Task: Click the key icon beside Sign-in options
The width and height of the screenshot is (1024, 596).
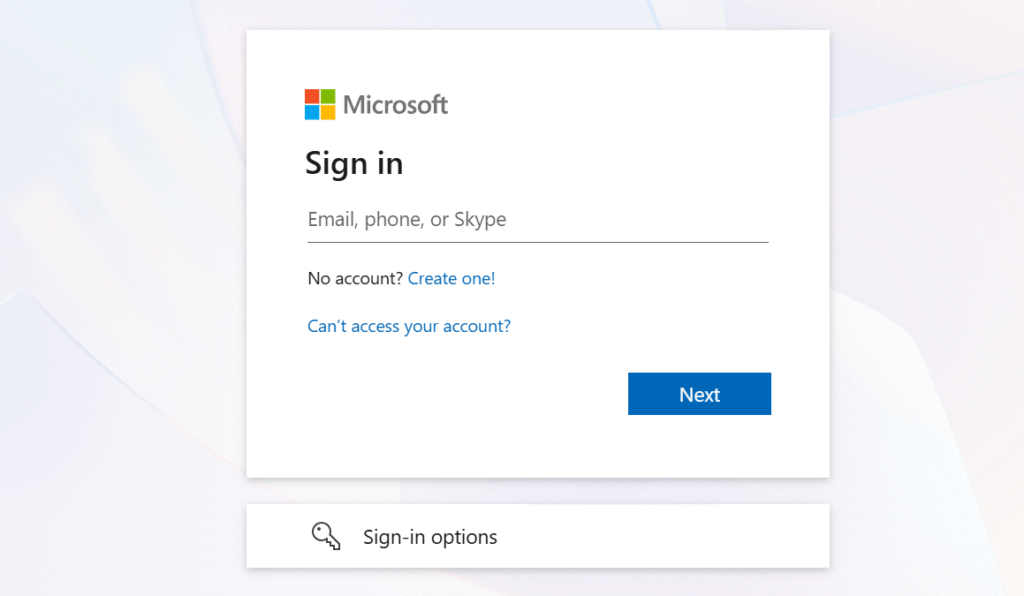Action: [x=326, y=537]
